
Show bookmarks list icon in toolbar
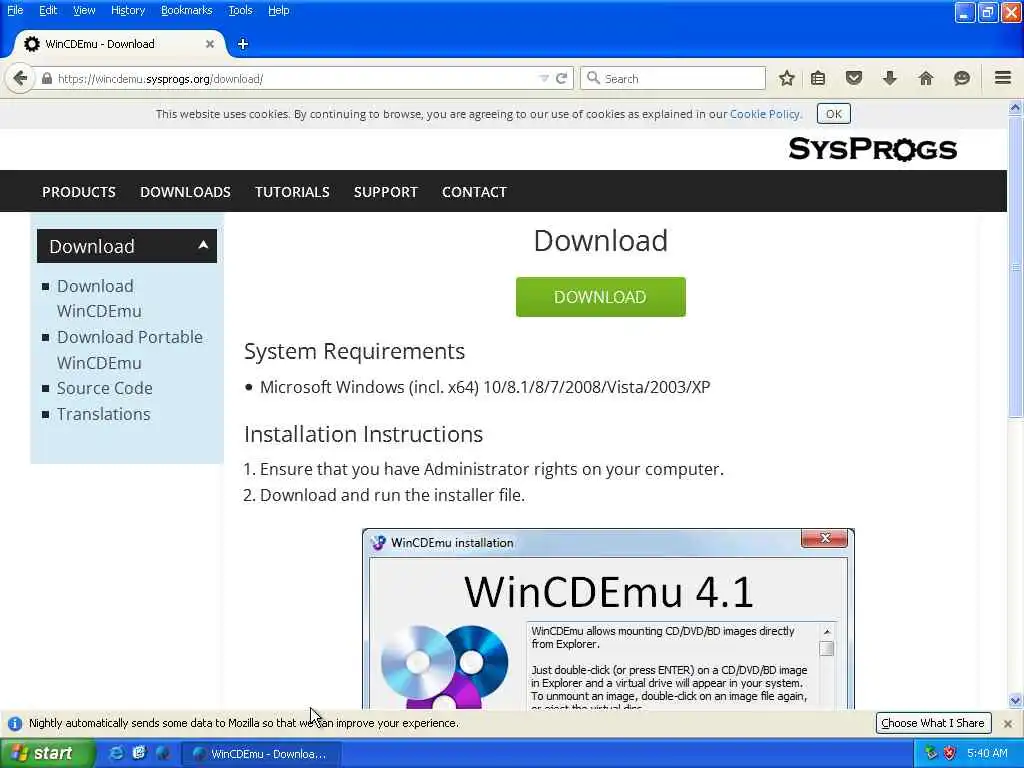coord(818,79)
